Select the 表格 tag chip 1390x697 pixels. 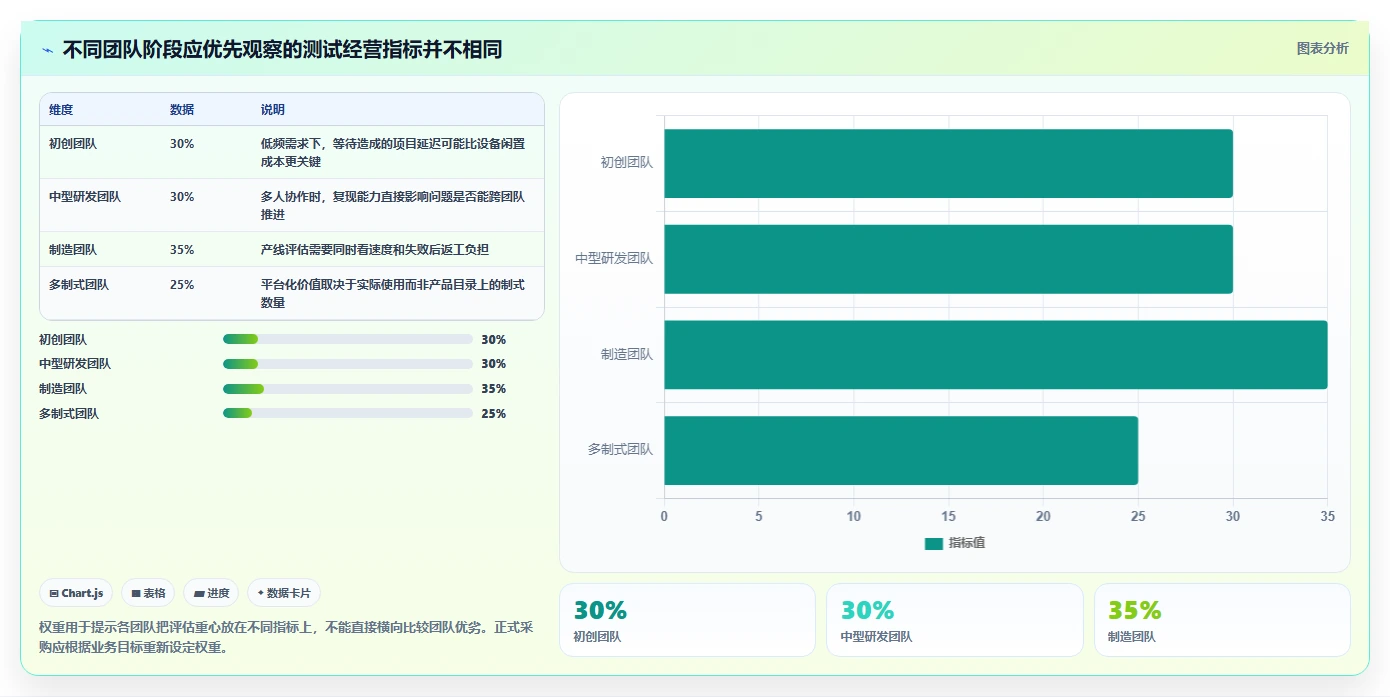[x=148, y=593]
